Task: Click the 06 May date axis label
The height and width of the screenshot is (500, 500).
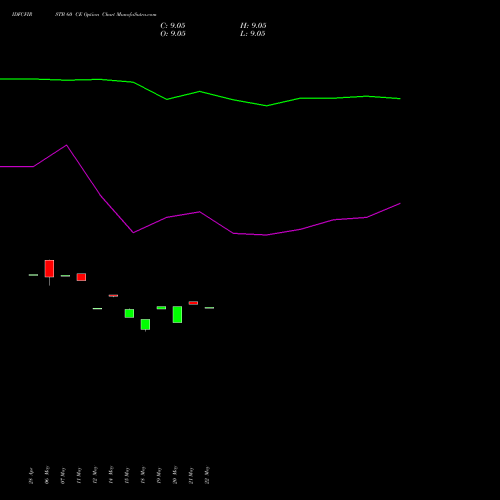Action: (47, 475)
